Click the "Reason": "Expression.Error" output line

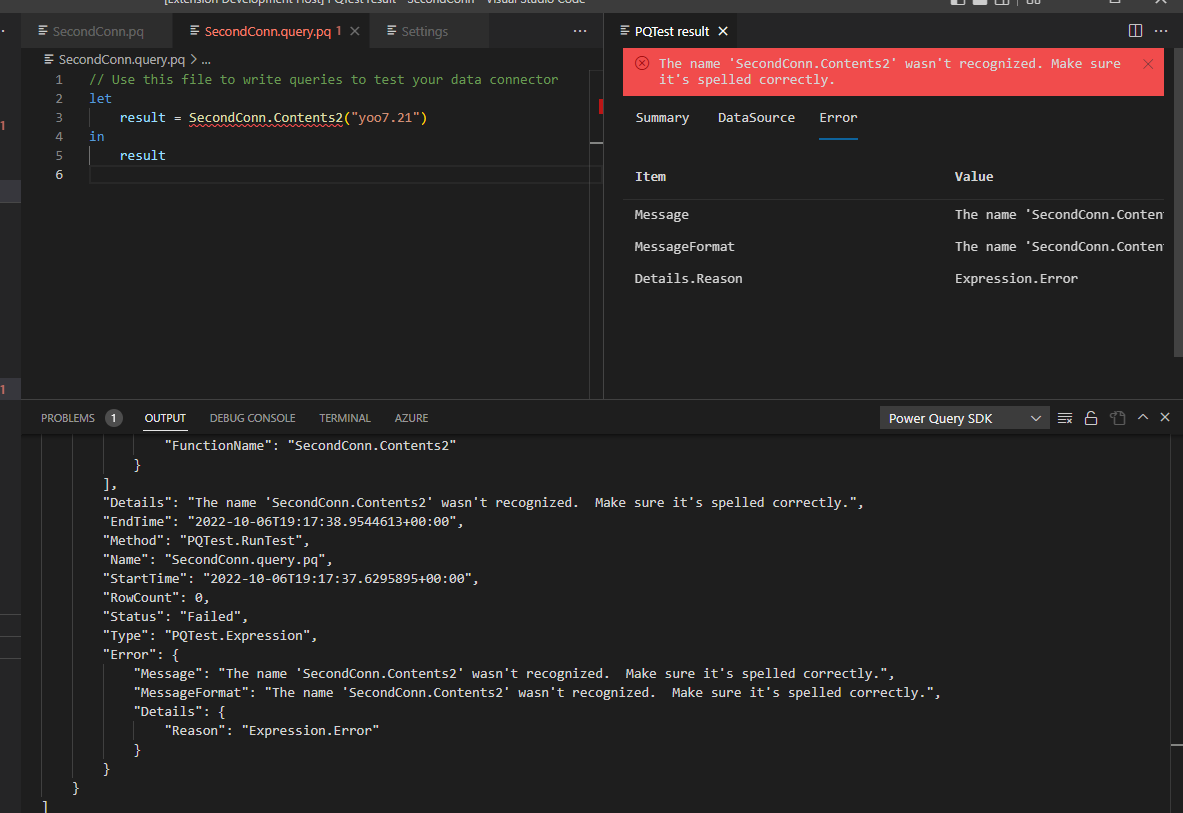tap(272, 731)
